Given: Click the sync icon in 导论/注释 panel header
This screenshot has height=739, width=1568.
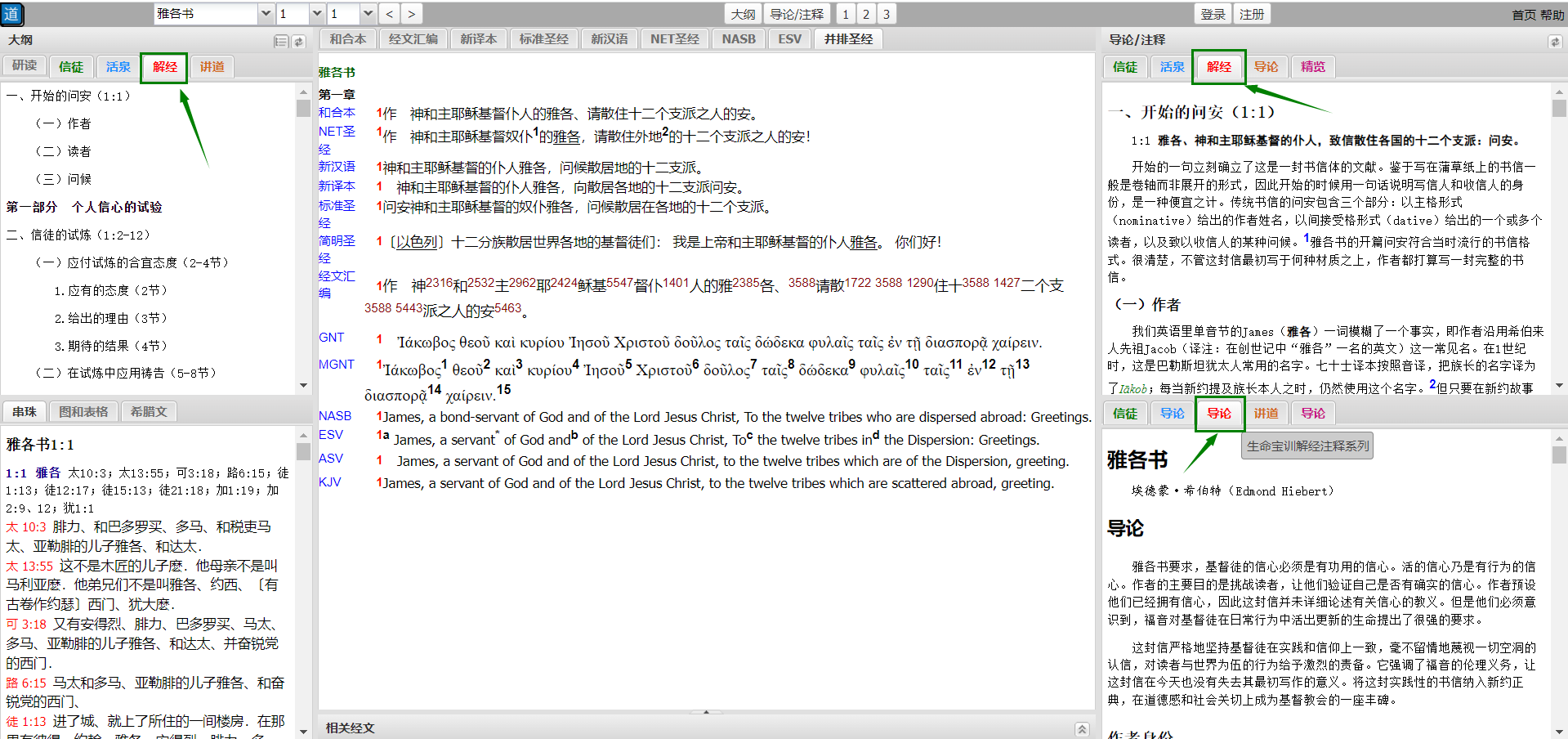Looking at the screenshot, I should pyautogui.click(x=1553, y=42).
